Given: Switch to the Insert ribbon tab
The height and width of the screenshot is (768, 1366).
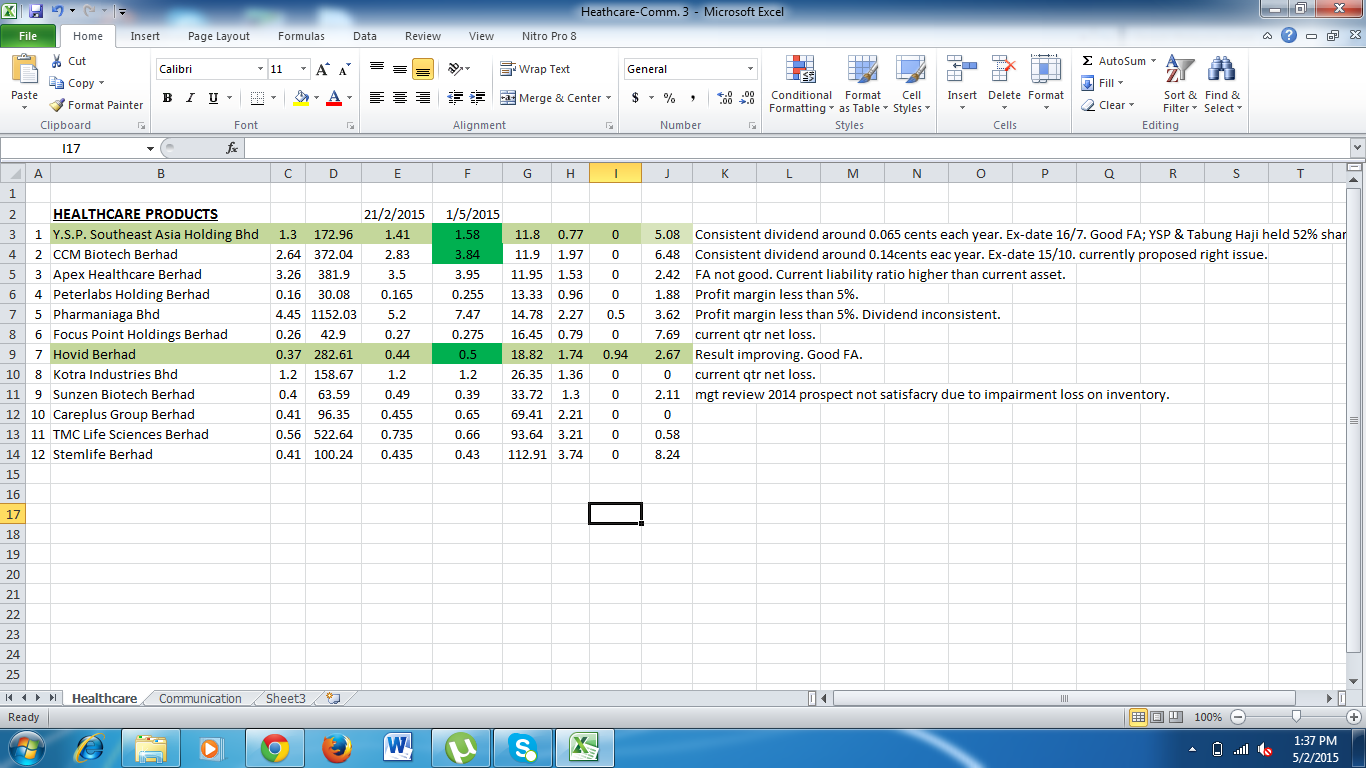Looking at the screenshot, I should [145, 36].
